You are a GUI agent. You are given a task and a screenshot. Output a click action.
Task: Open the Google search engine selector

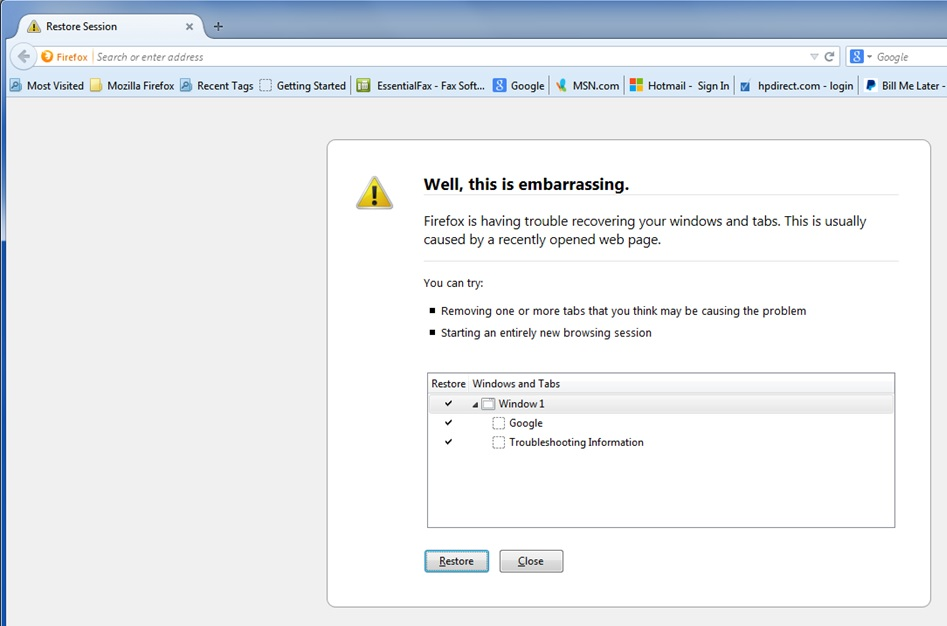click(861, 57)
